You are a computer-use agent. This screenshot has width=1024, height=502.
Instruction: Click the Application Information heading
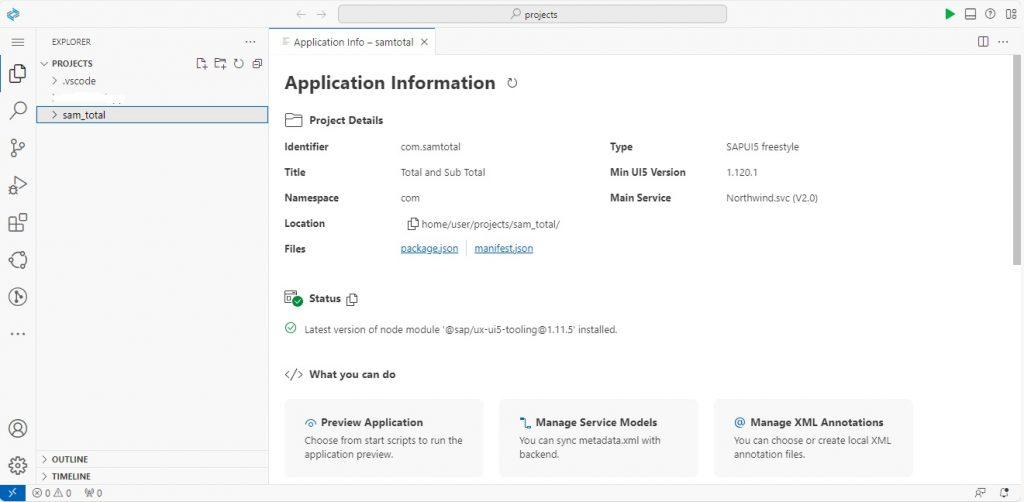point(390,83)
